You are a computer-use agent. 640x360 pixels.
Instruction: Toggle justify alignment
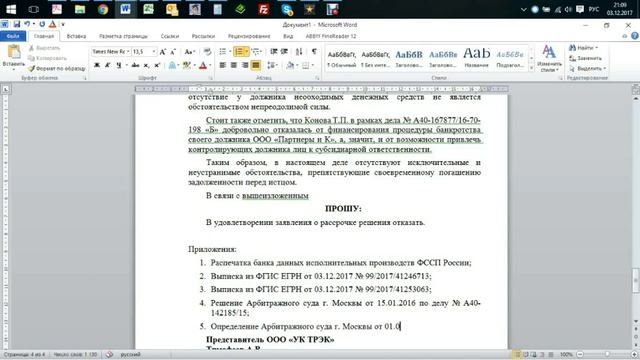click(256, 65)
